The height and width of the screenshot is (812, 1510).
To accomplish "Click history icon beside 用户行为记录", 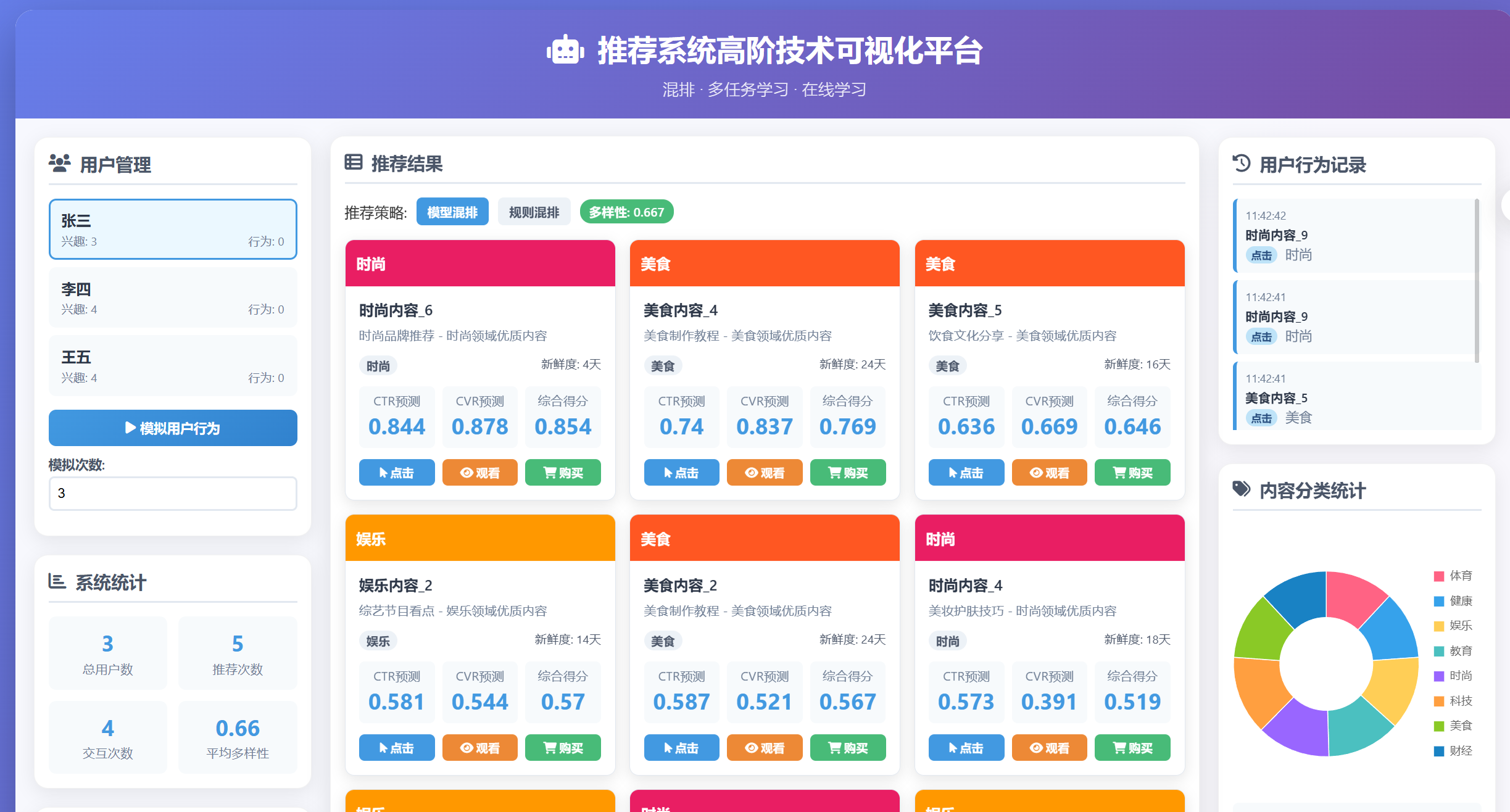I will (x=1242, y=164).
